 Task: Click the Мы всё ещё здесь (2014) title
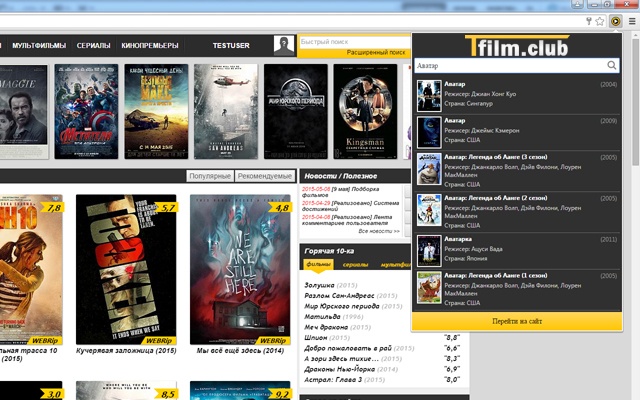coord(240,351)
